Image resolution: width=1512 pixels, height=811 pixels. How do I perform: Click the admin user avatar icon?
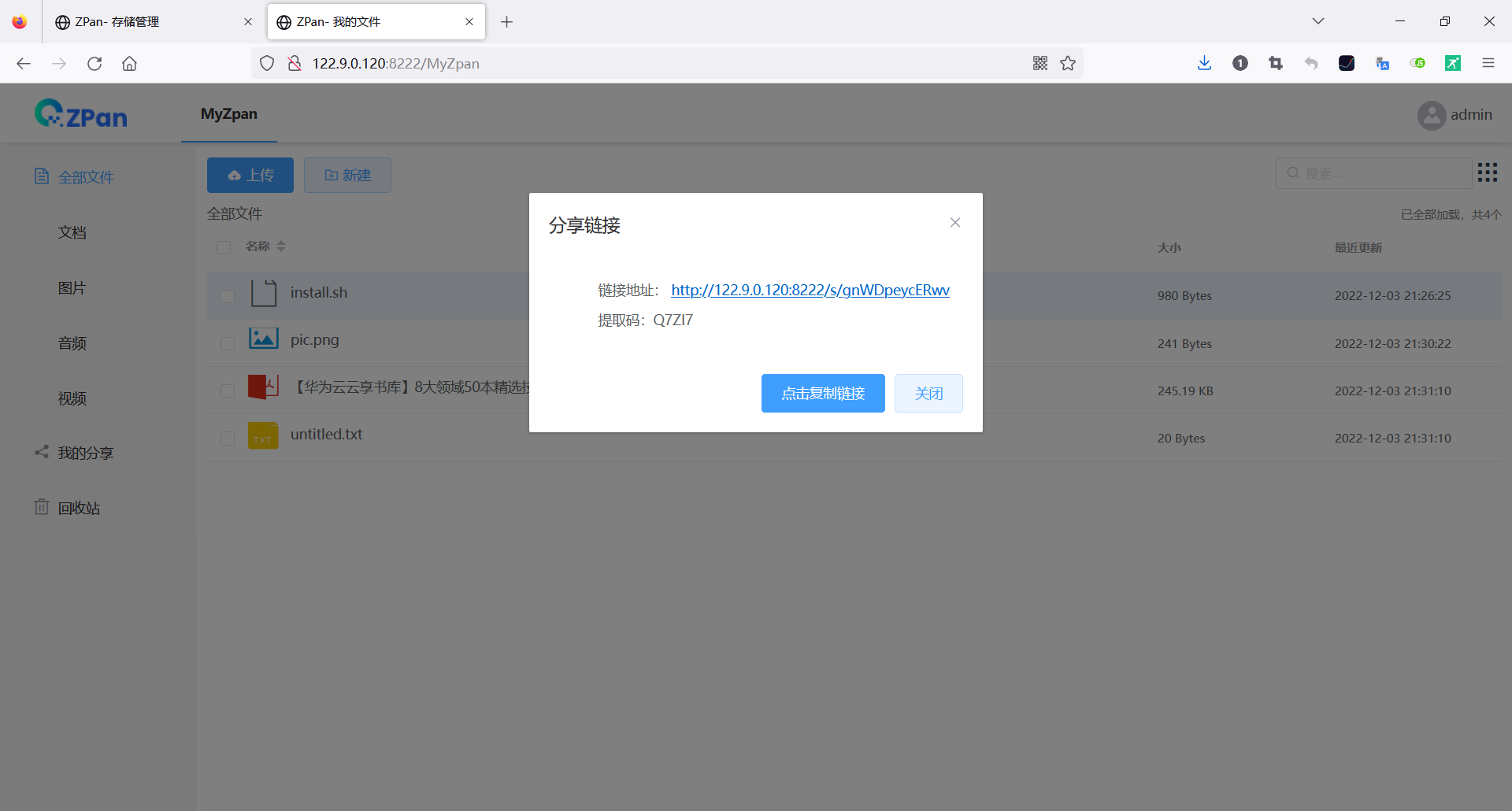(1431, 115)
